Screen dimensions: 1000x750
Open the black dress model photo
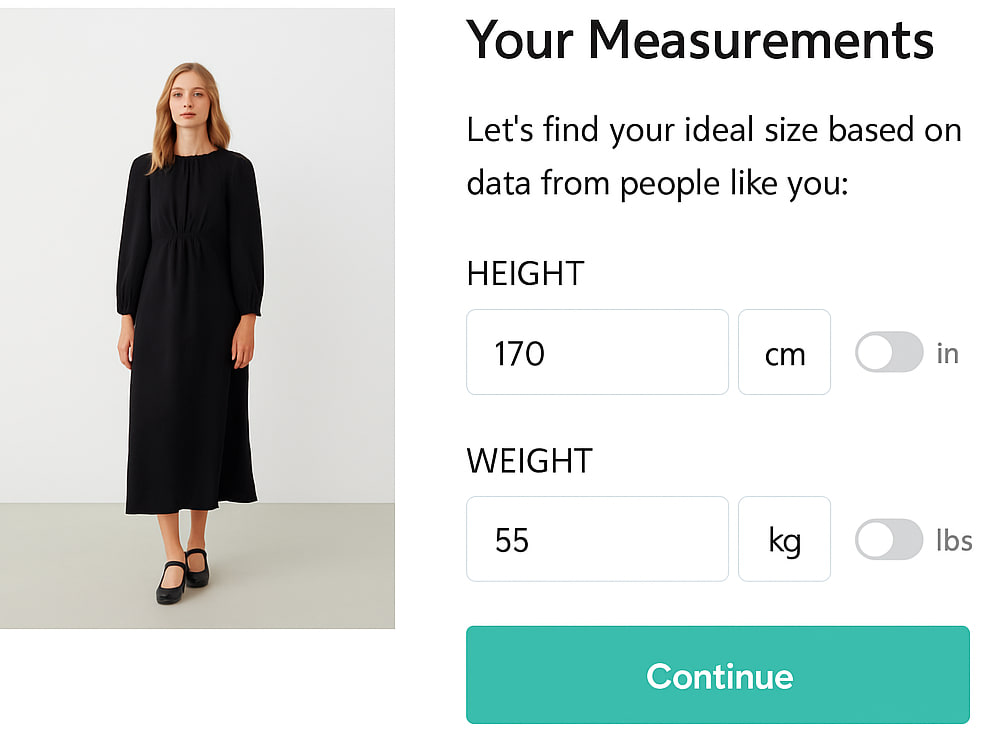click(x=197, y=318)
